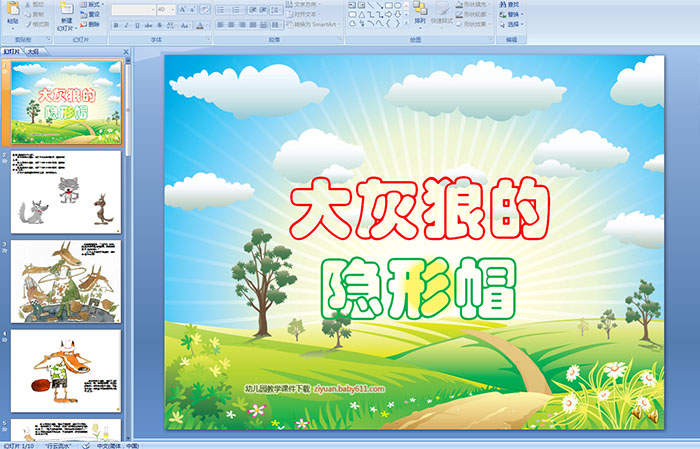Open the font size dropdown
The height and width of the screenshot is (449, 700).
[170, 9]
